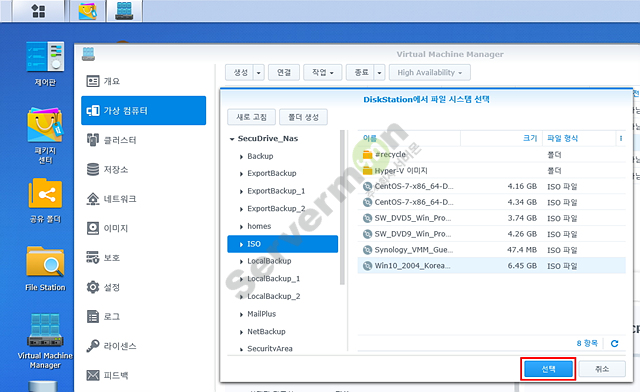The image size is (640, 392).
Task: Select the 4.34 GB CentOS ISO file
Action: tap(491, 202)
